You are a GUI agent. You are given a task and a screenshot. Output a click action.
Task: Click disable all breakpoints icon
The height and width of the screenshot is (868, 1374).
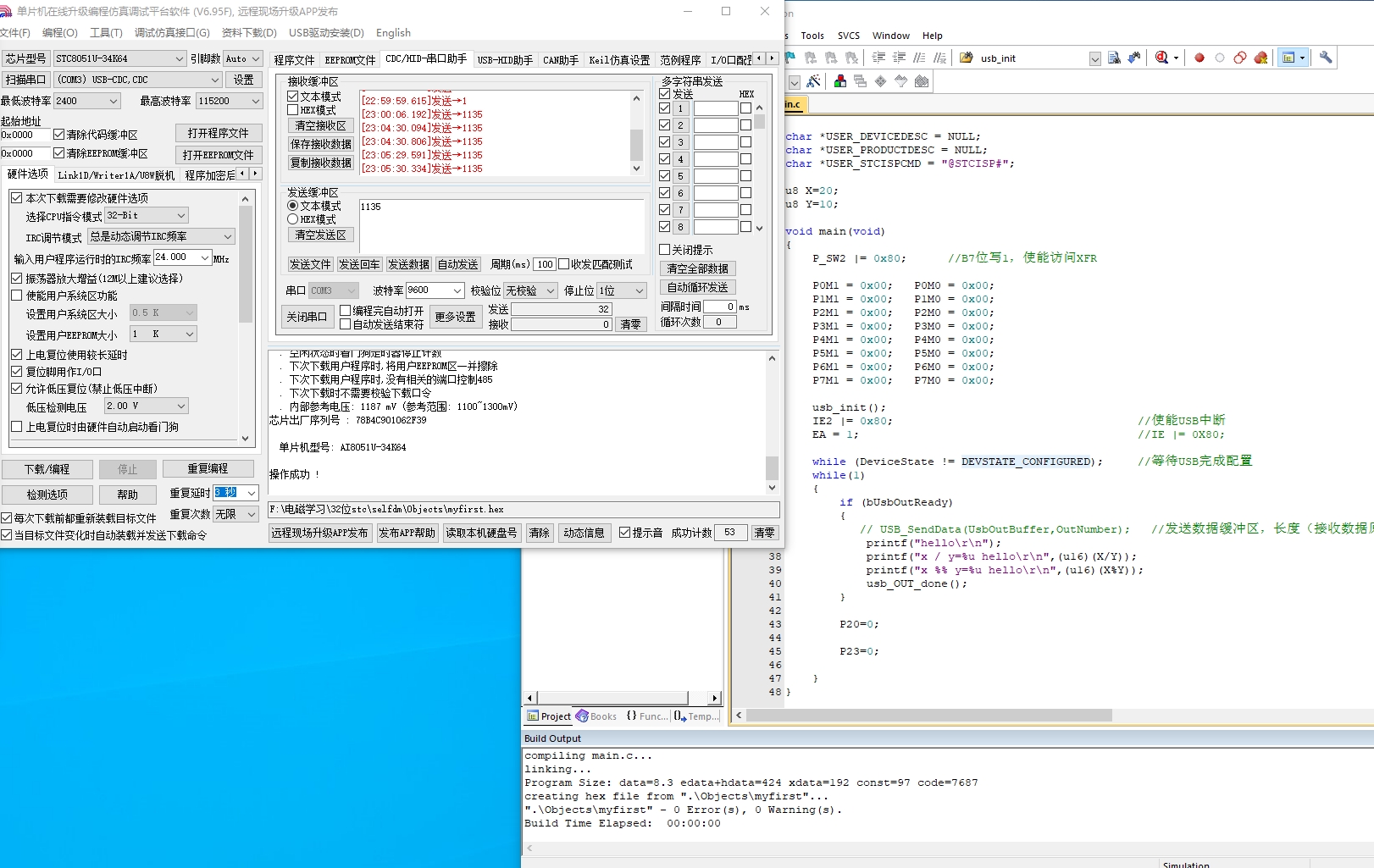tap(1240, 58)
